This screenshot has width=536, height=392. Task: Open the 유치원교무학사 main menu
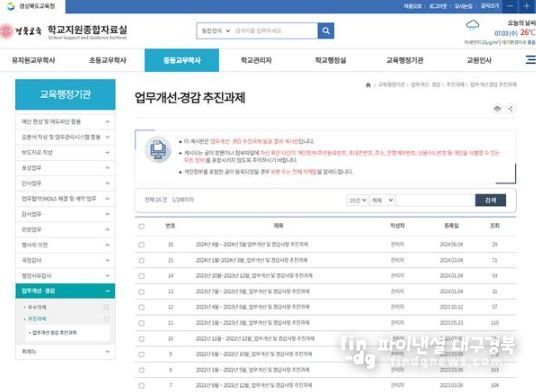34,60
